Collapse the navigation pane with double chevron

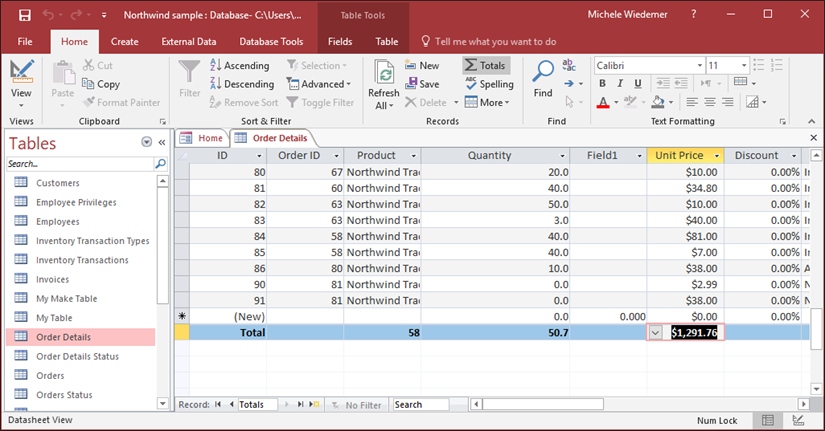[162, 142]
